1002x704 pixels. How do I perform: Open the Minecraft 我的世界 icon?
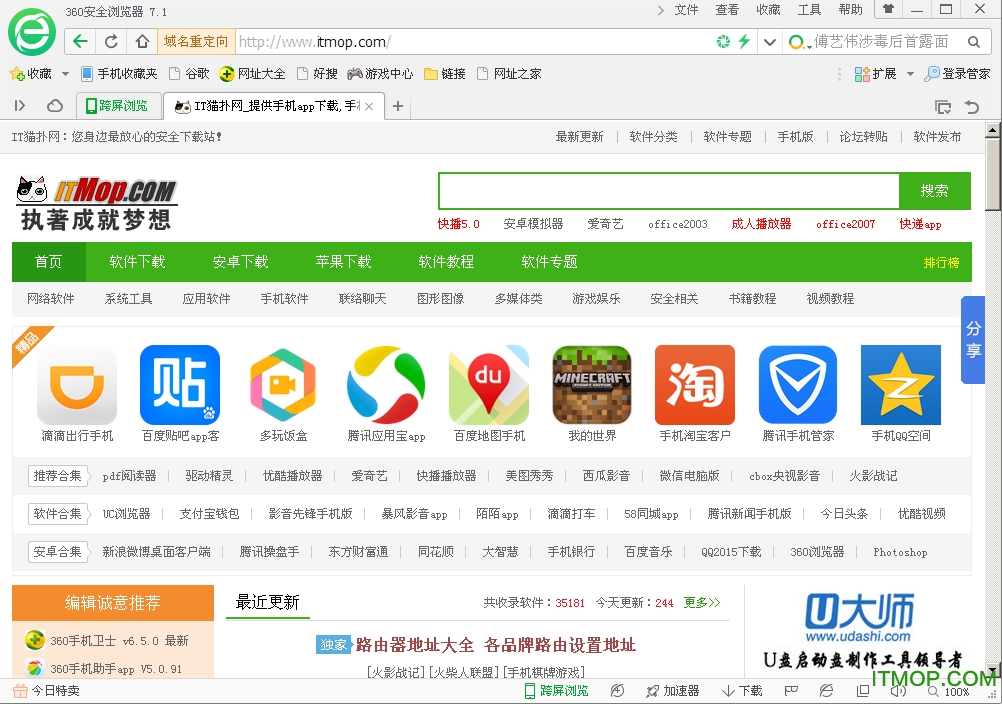point(592,385)
